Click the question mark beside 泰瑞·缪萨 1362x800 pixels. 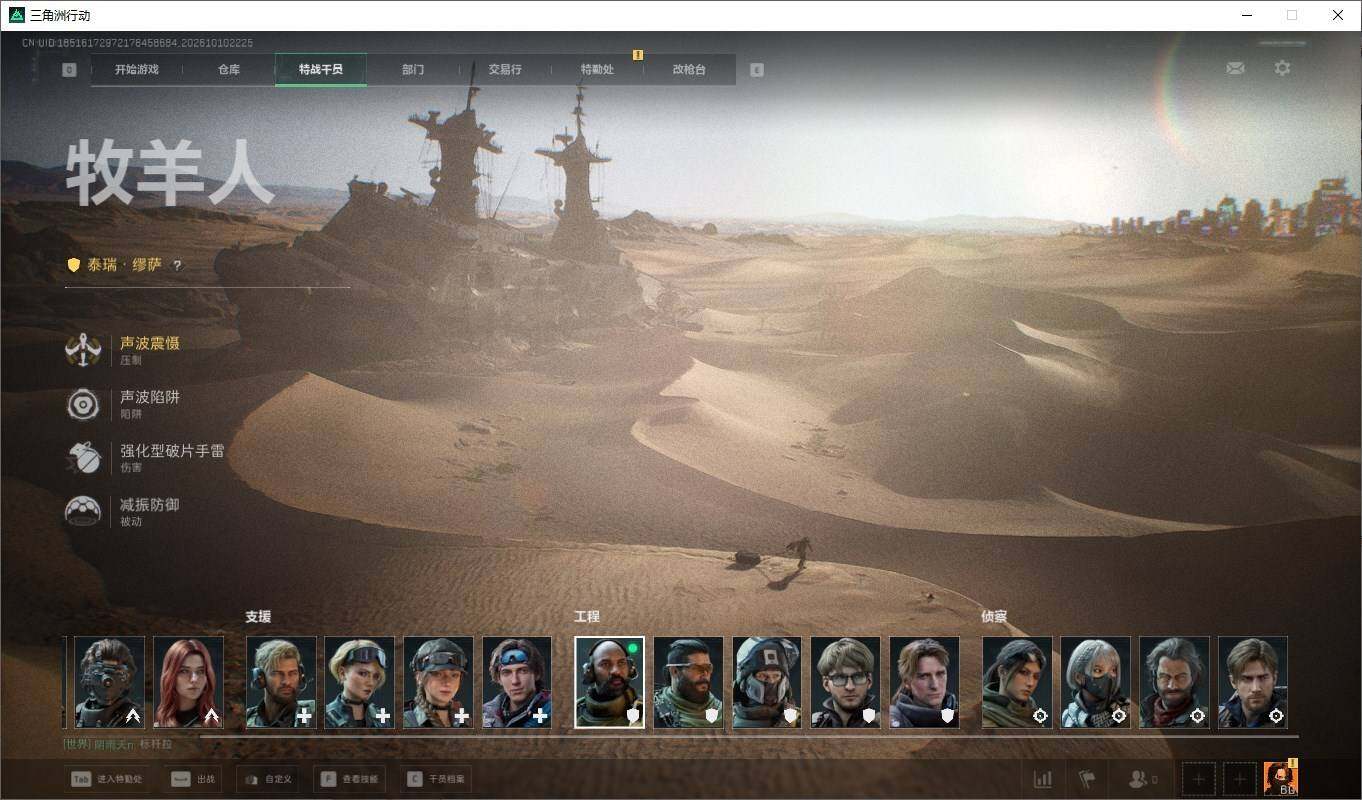178,266
